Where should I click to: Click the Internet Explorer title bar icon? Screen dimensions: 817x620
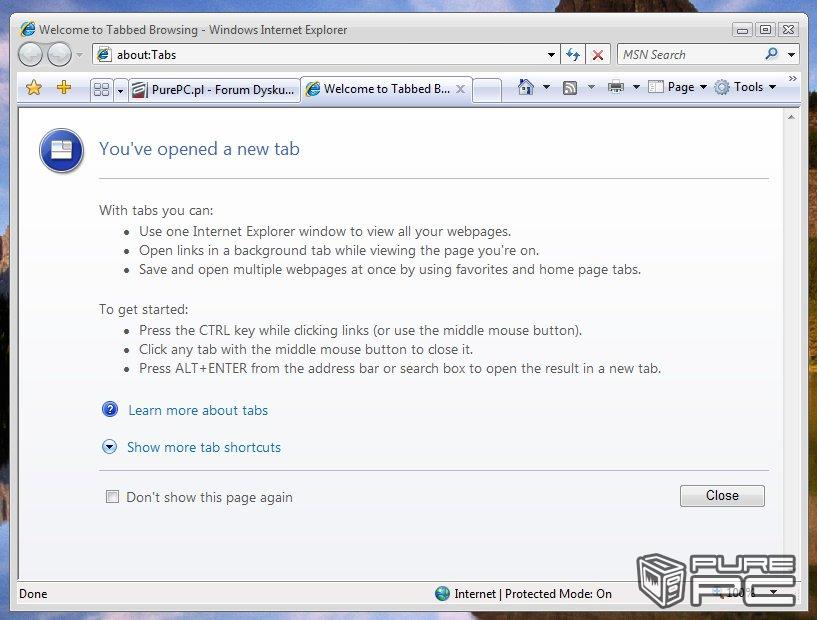tap(28, 29)
